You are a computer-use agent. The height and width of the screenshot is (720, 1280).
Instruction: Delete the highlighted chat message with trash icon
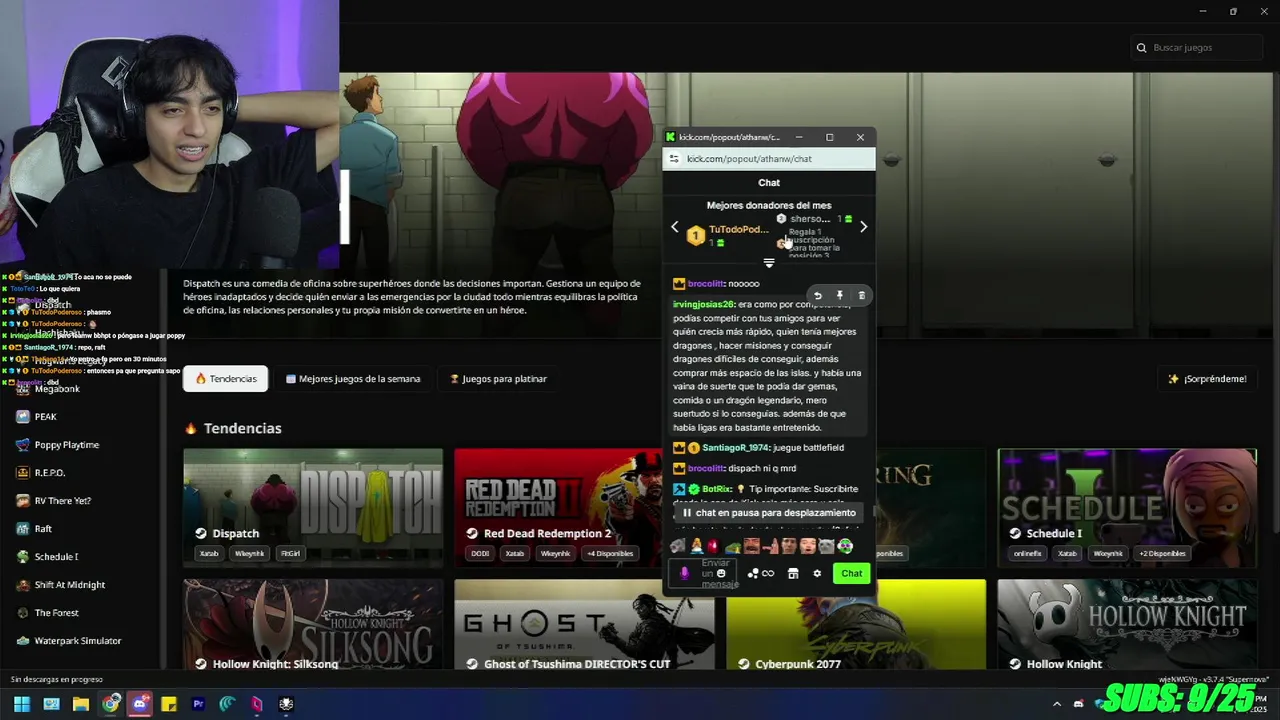point(862,296)
